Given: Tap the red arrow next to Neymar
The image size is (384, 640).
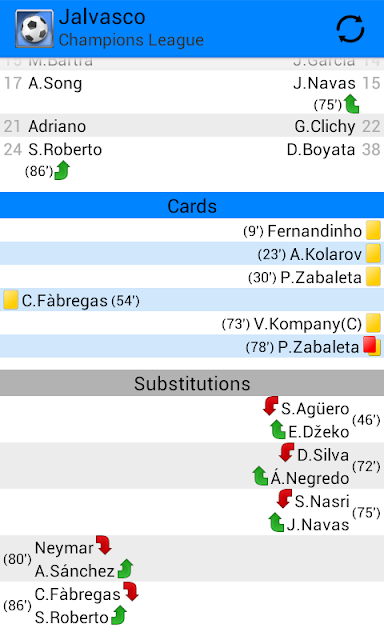Looking at the screenshot, I should point(104,545).
